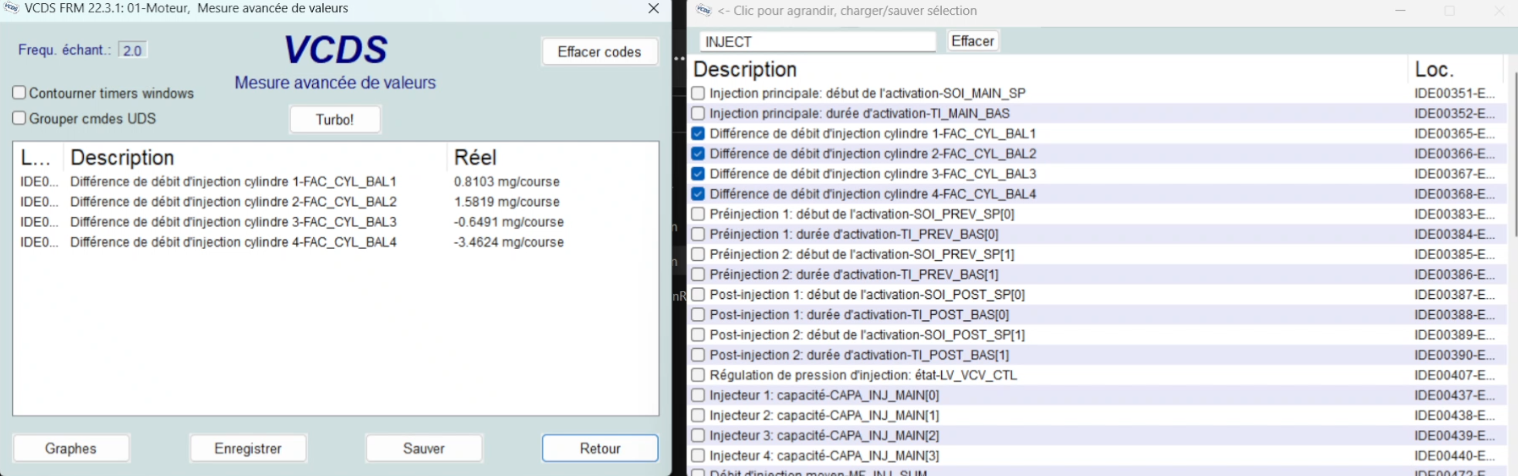Screen dimensions: 1518x476
Task: Click the Enregistrer button
Action: [248, 448]
